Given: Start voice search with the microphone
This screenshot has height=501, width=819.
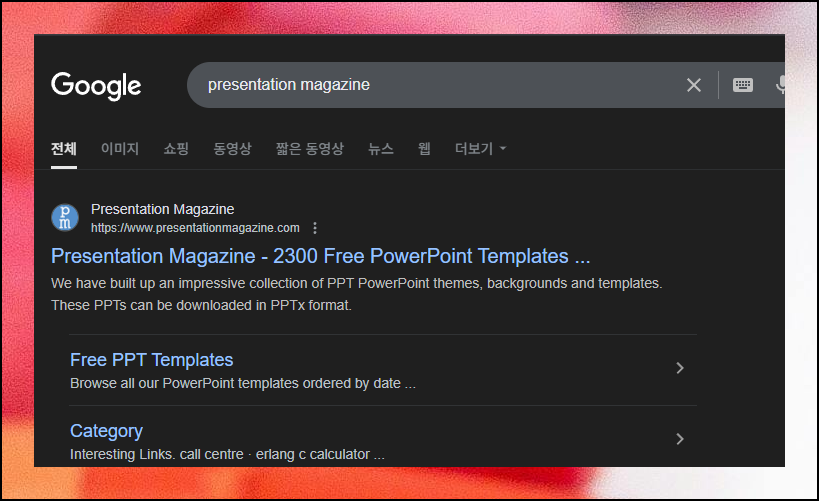Looking at the screenshot, I should tap(780, 85).
